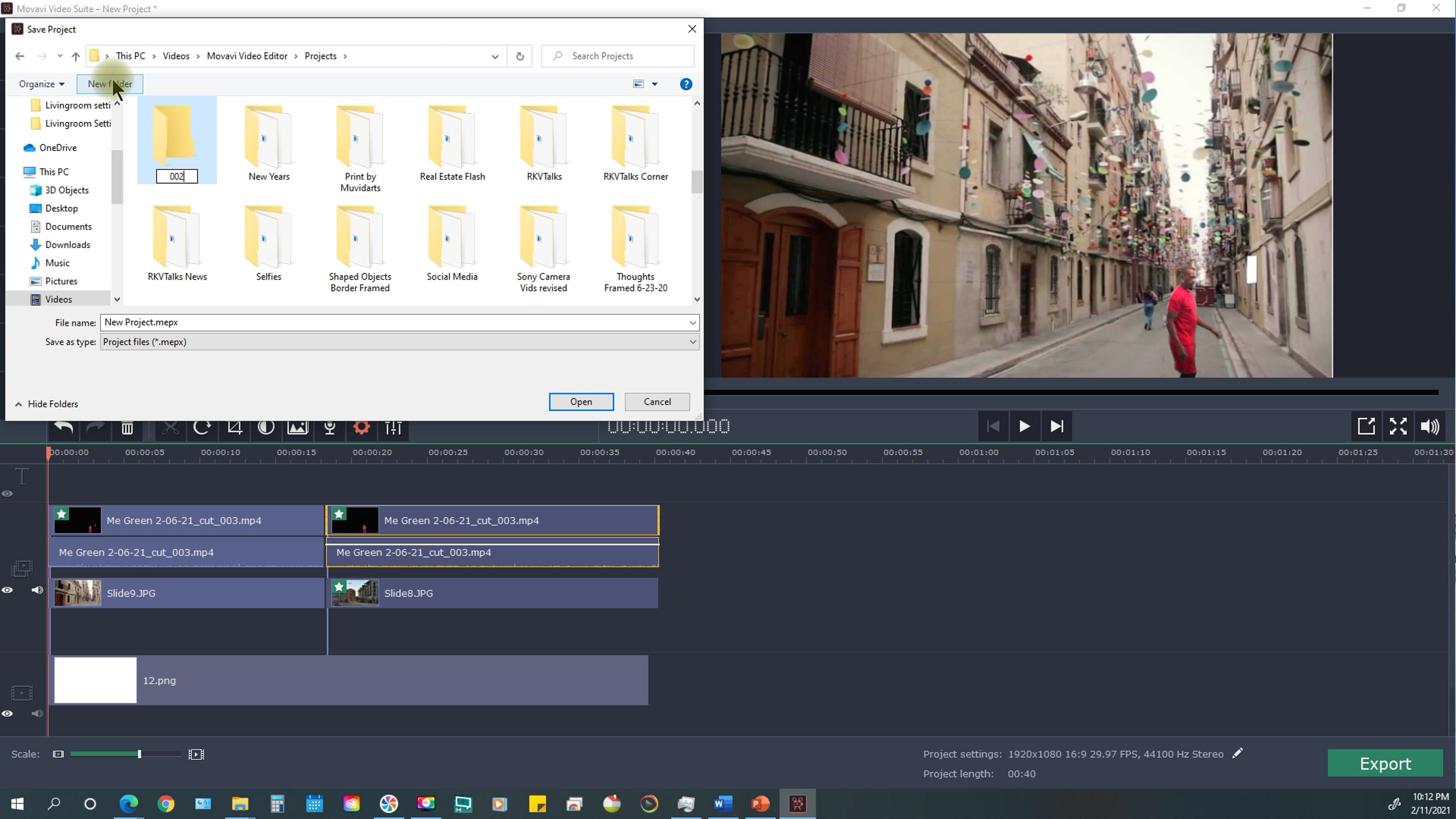This screenshot has width=1456, height=819.
Task: Open clip properties gear icon
Action: (x=362, y=428)
